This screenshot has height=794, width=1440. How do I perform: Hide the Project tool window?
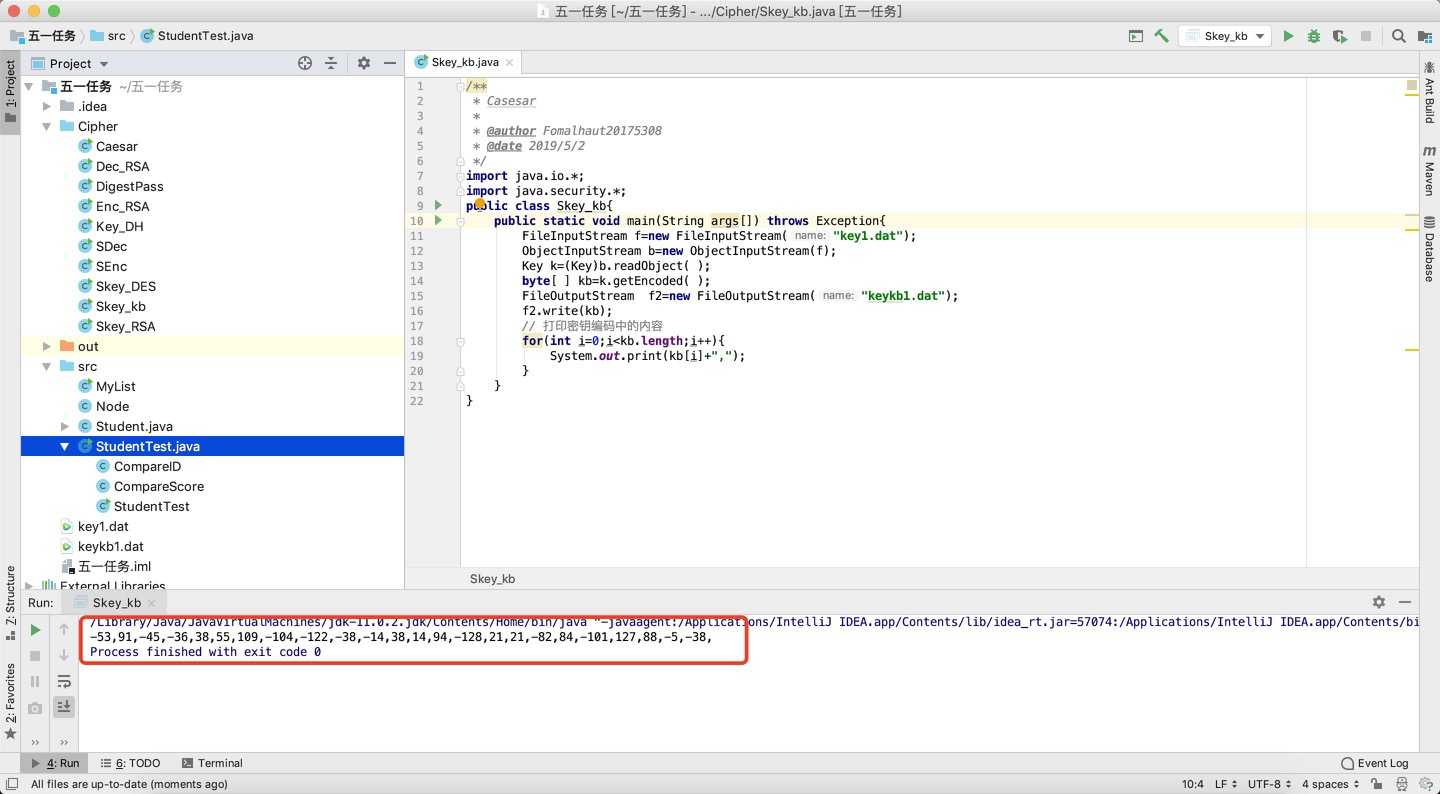tap(390, 63)
